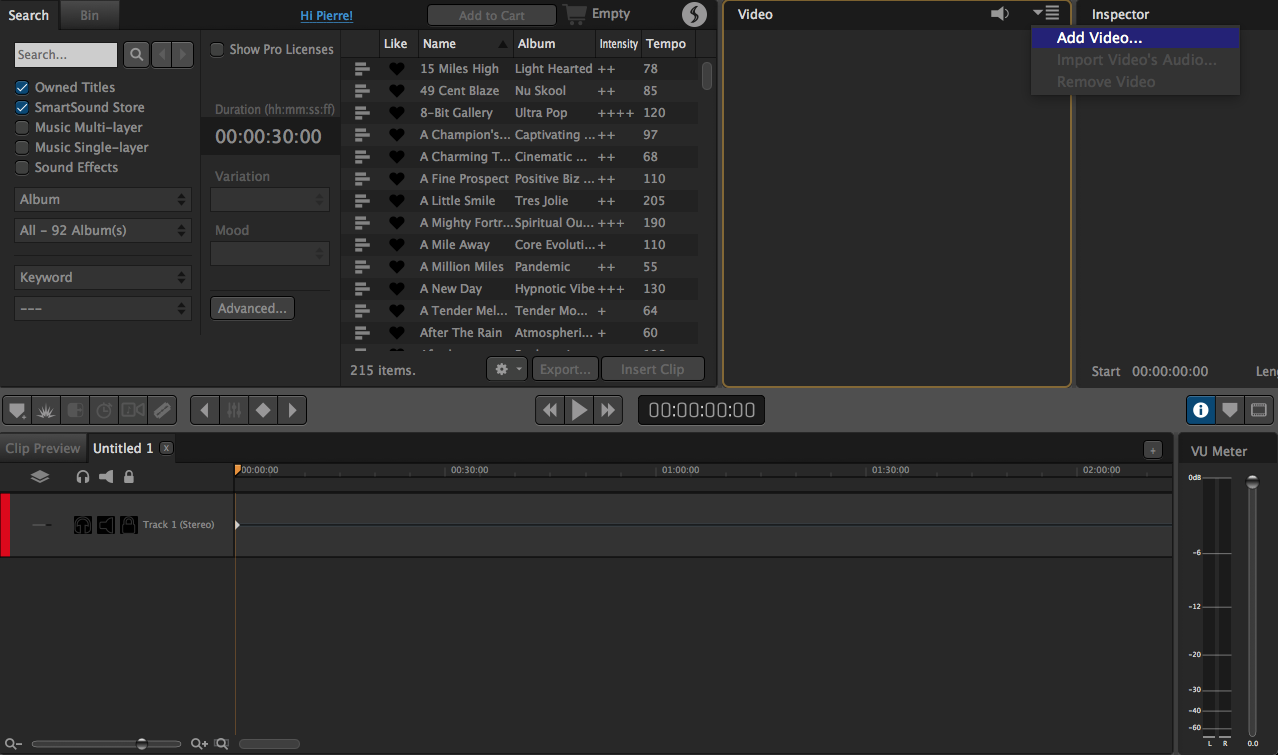Click the search history back/forward arrows
Viewport: 1278px width, 755px height.
coord(173,54)
